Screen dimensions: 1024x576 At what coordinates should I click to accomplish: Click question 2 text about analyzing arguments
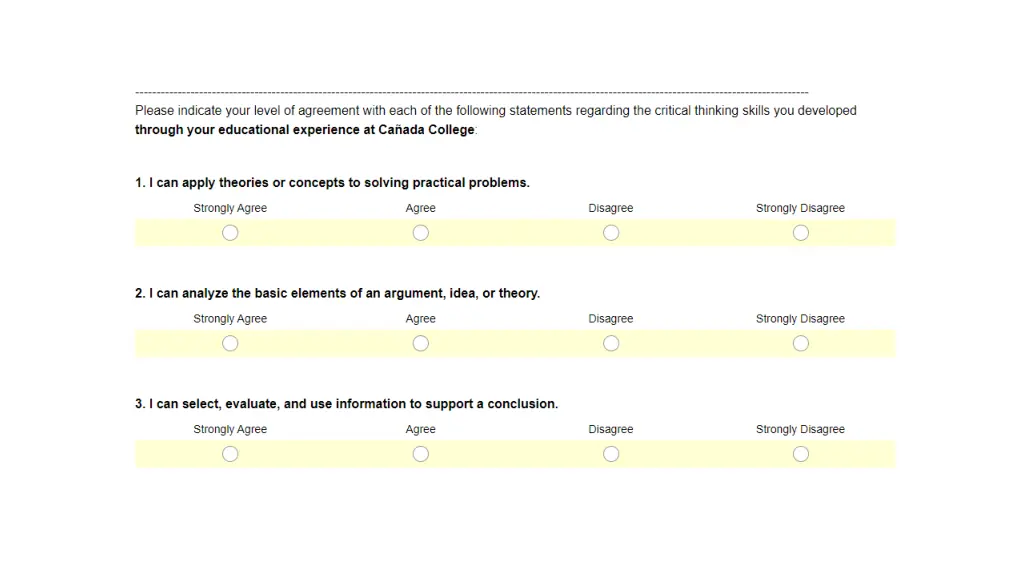coord(338,293)
